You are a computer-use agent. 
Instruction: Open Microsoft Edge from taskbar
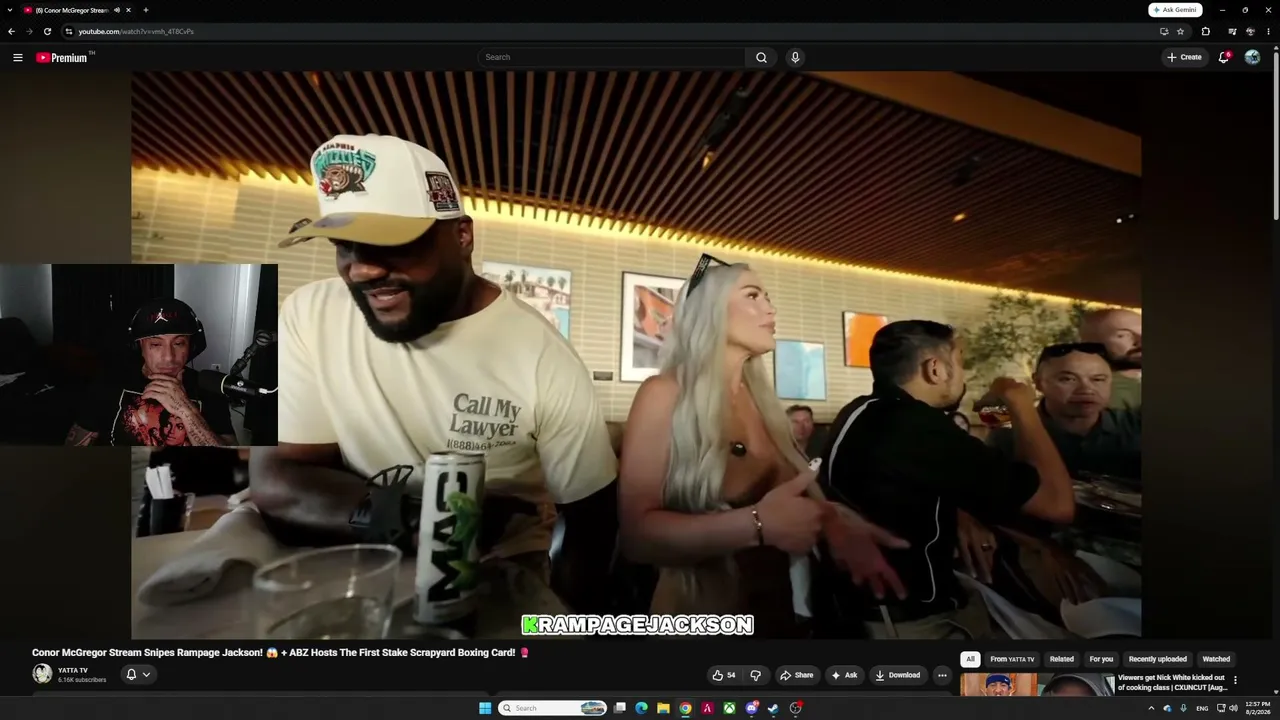tap(641, 708)
